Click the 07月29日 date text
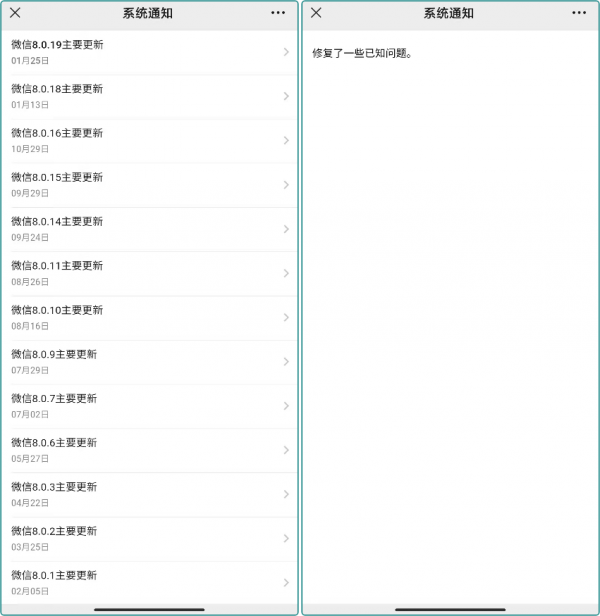Viewport: 600px width, 616px height. [30, 370]
